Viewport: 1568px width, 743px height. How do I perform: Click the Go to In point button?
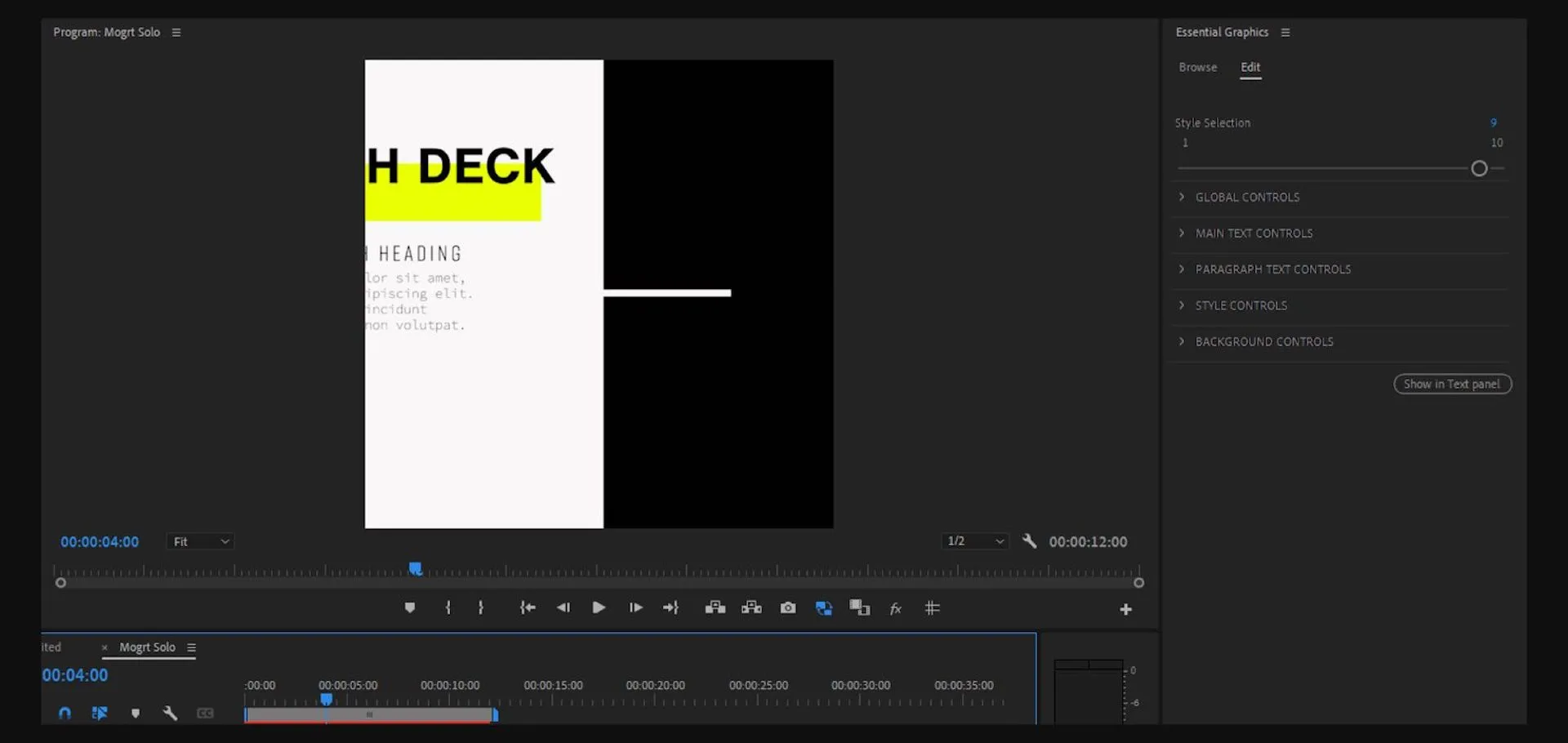(528, 608)
